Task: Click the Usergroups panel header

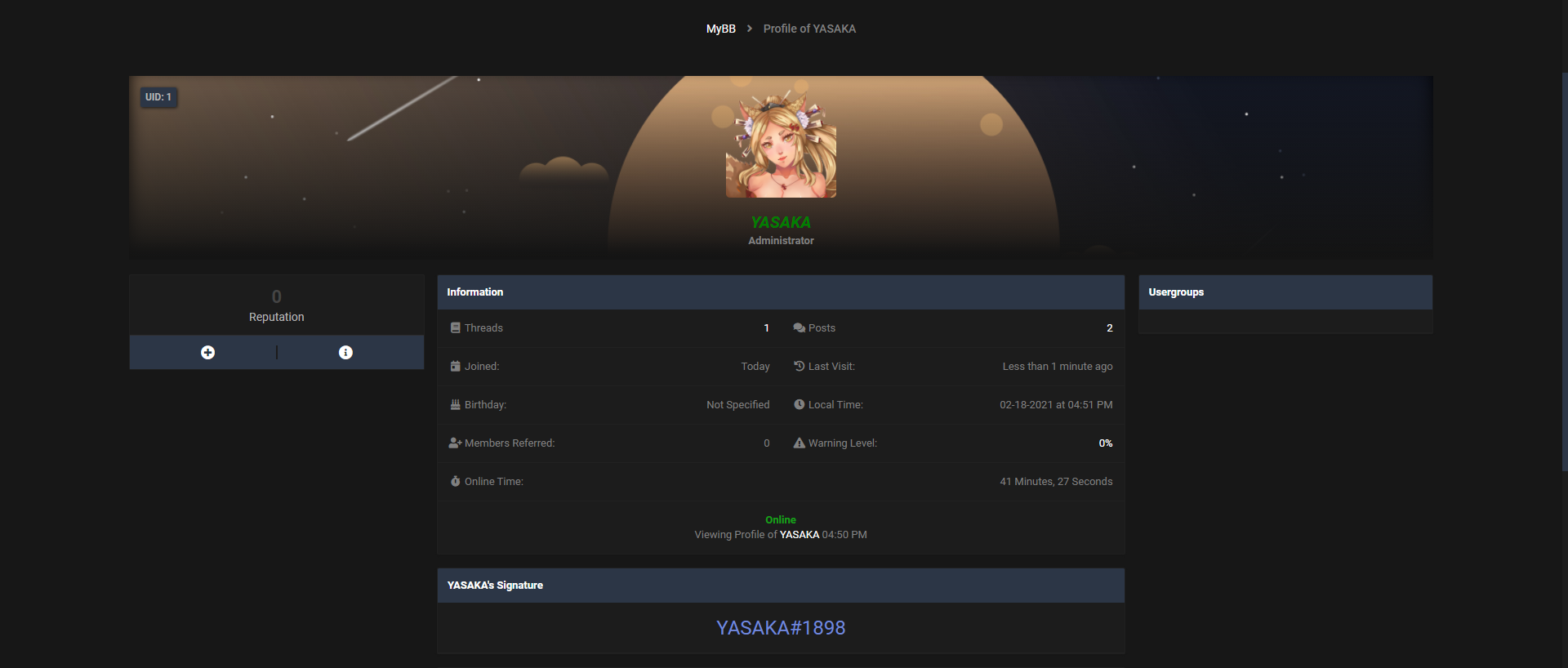Action: [x=1285, y=292]
